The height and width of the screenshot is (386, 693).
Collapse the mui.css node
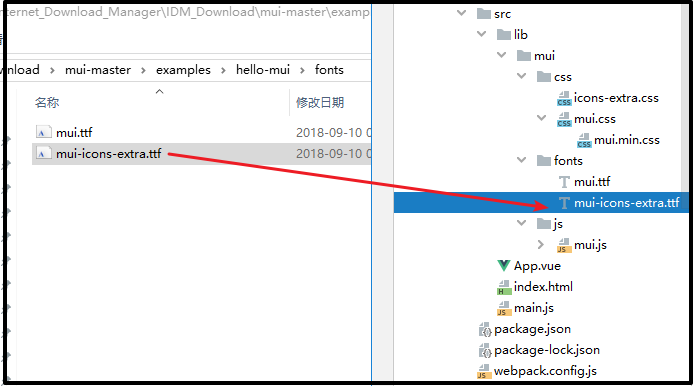(541, 118)
